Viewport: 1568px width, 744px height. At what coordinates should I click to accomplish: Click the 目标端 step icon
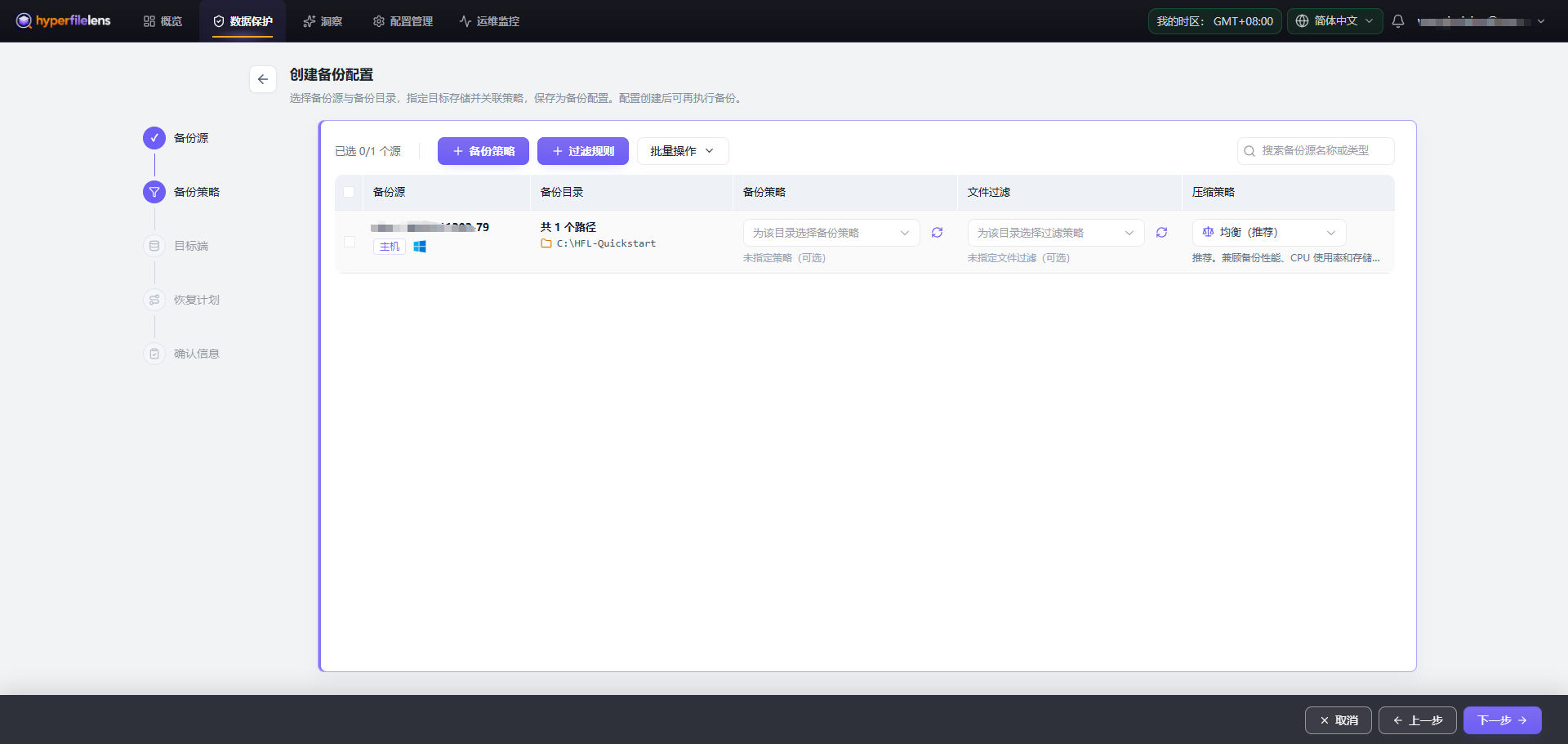(x=154, y=246)
